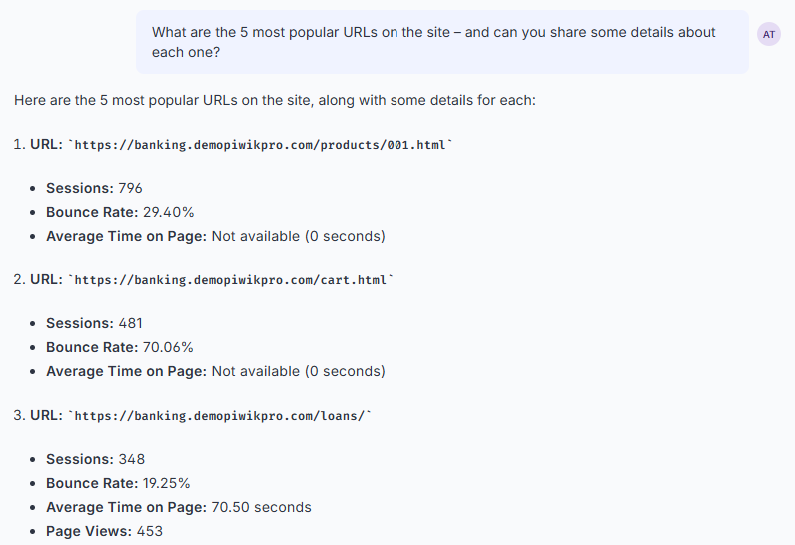795x545 pixels.
Task: Click the 'Bounce Rate: 19.25%' line
Action: tap(118, 483)
